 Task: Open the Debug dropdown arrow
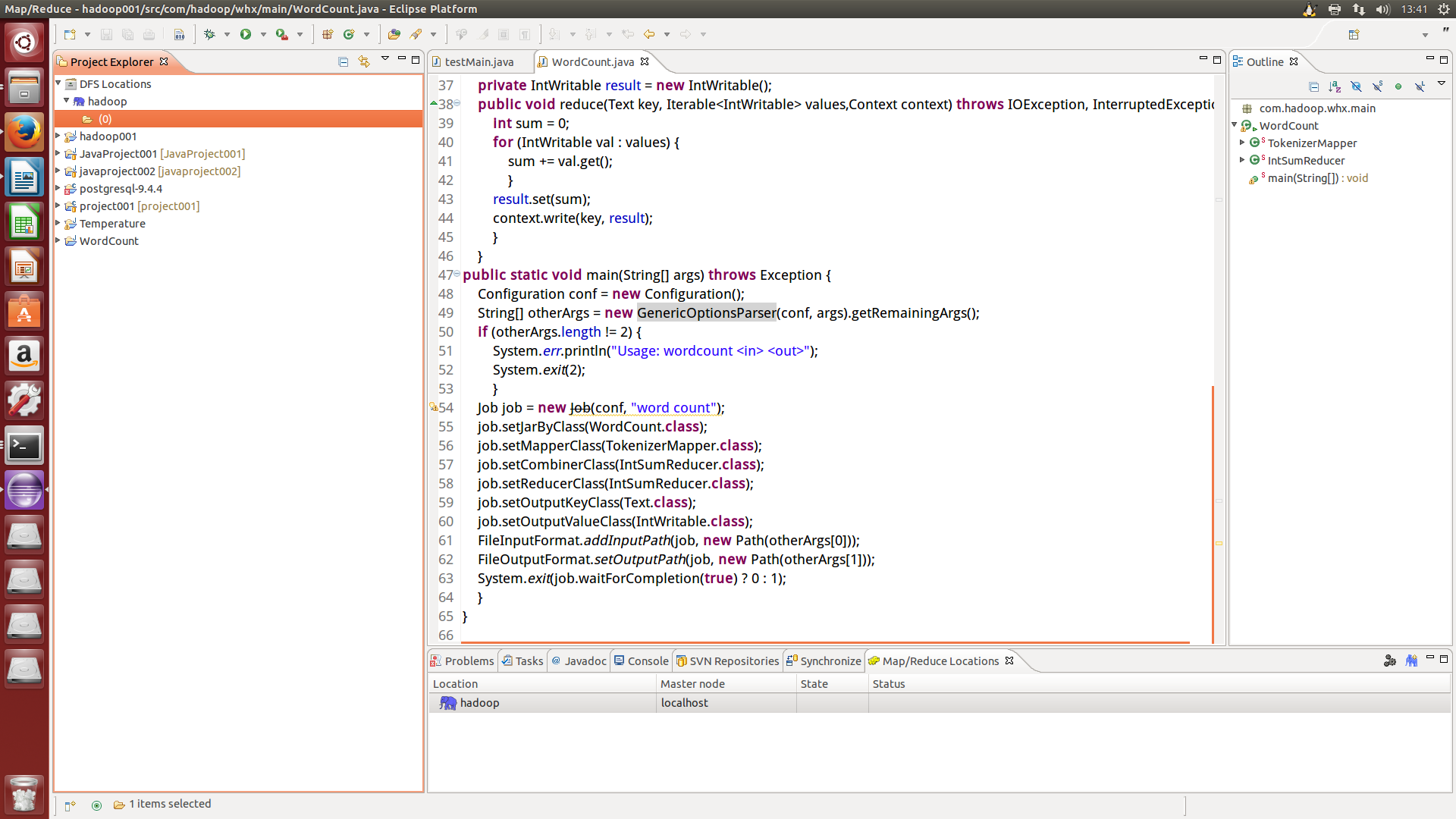tap(227, 34)
